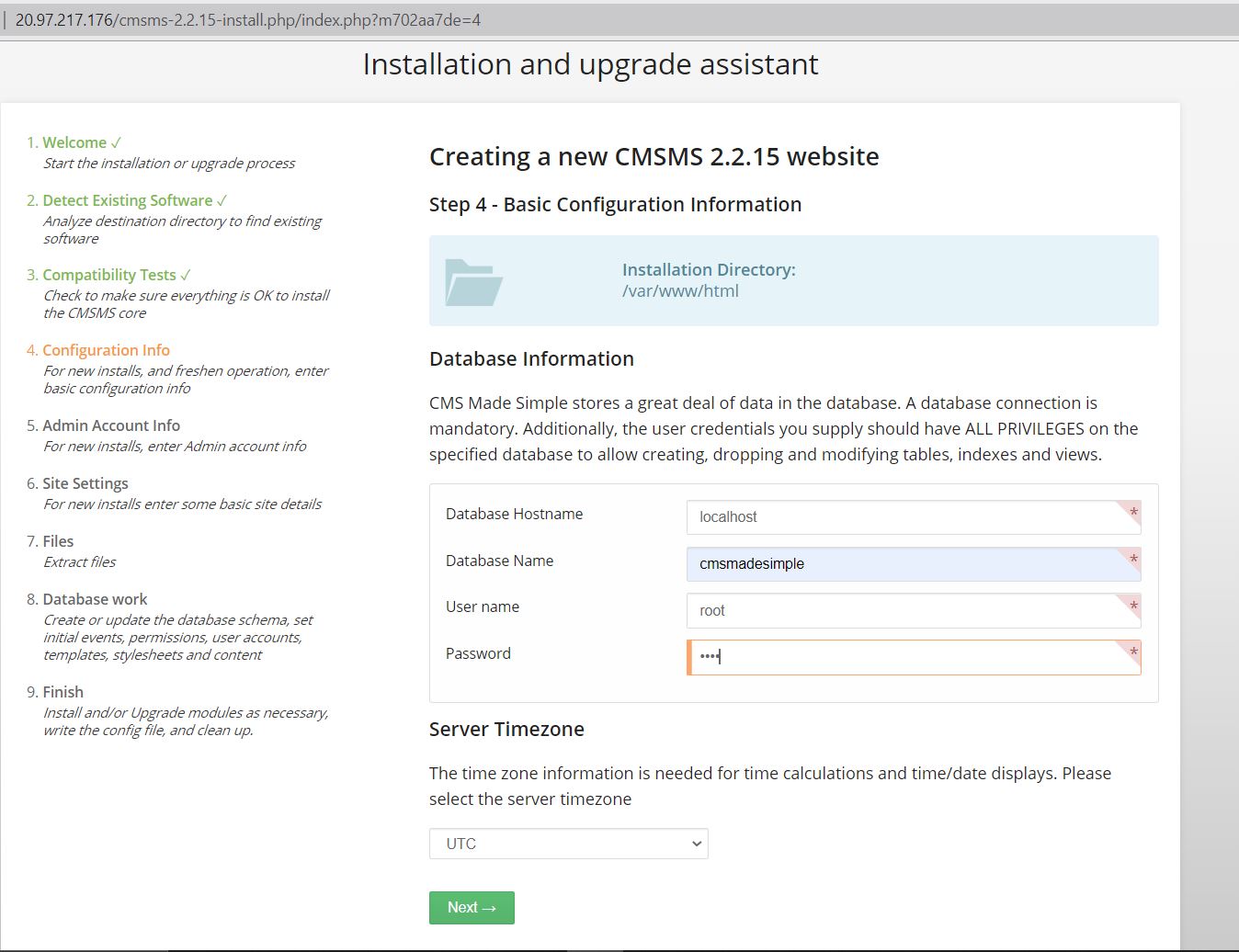Select the Admin Account Info step
1239x952 pixels.
point(110,425)
